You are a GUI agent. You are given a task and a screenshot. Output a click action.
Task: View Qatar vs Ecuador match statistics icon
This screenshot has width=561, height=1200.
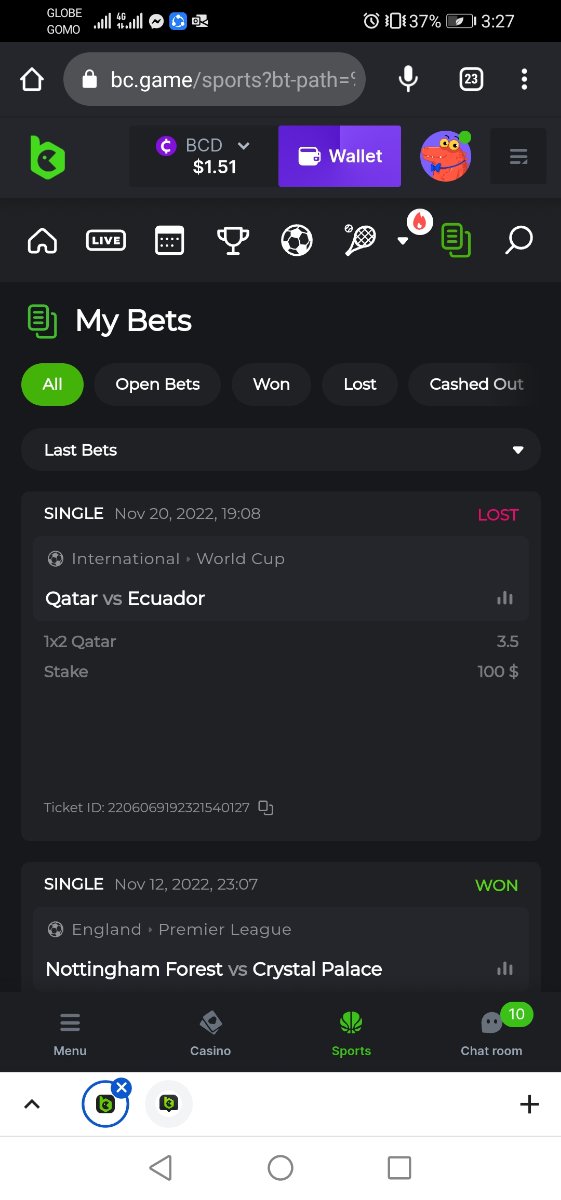tap(505, 598)
